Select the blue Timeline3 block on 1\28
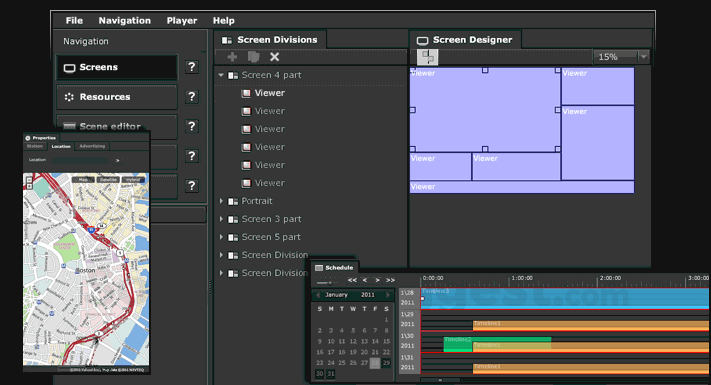Viewport: 711px width, 385px height. tap(565, 298)
